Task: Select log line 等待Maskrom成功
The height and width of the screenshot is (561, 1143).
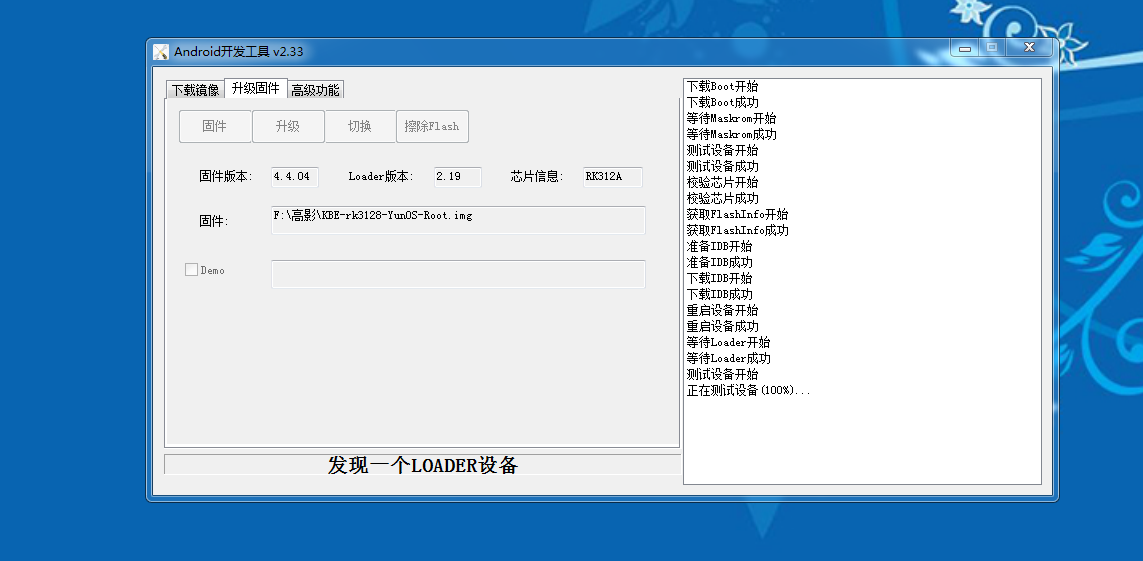Action: [x=731, y=135]
